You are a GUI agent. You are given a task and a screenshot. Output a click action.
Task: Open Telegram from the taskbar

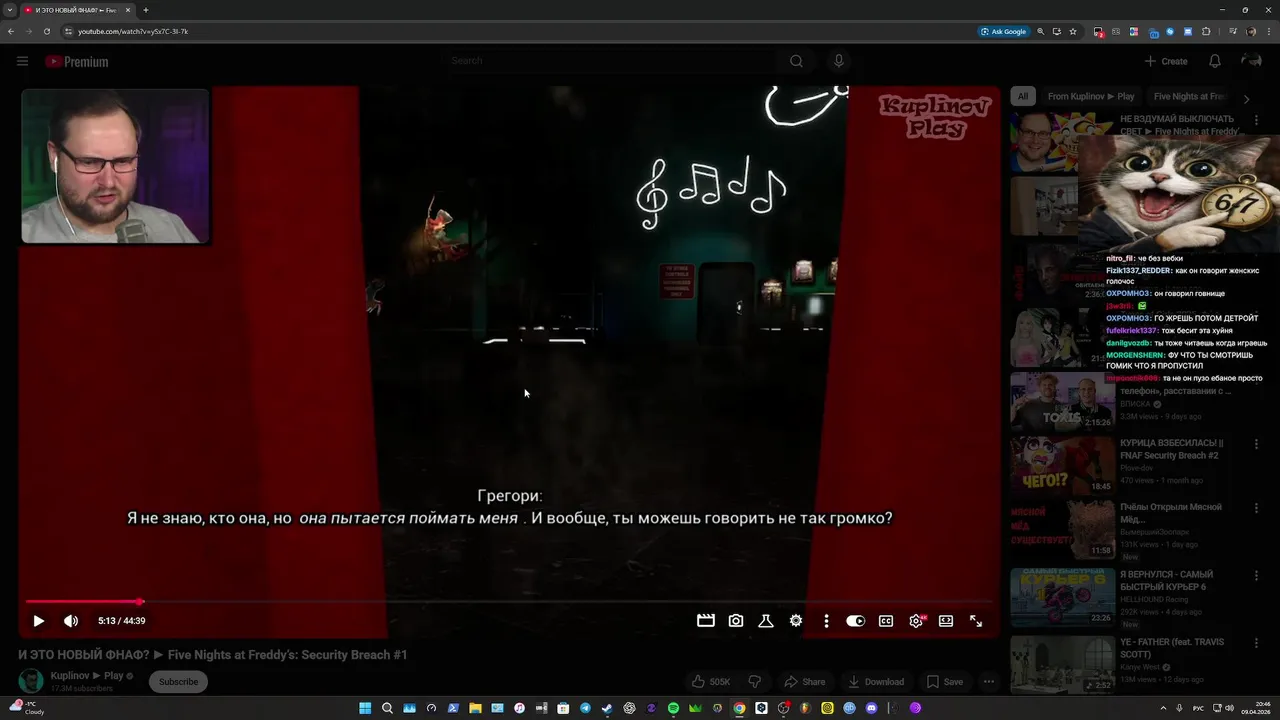585,708
